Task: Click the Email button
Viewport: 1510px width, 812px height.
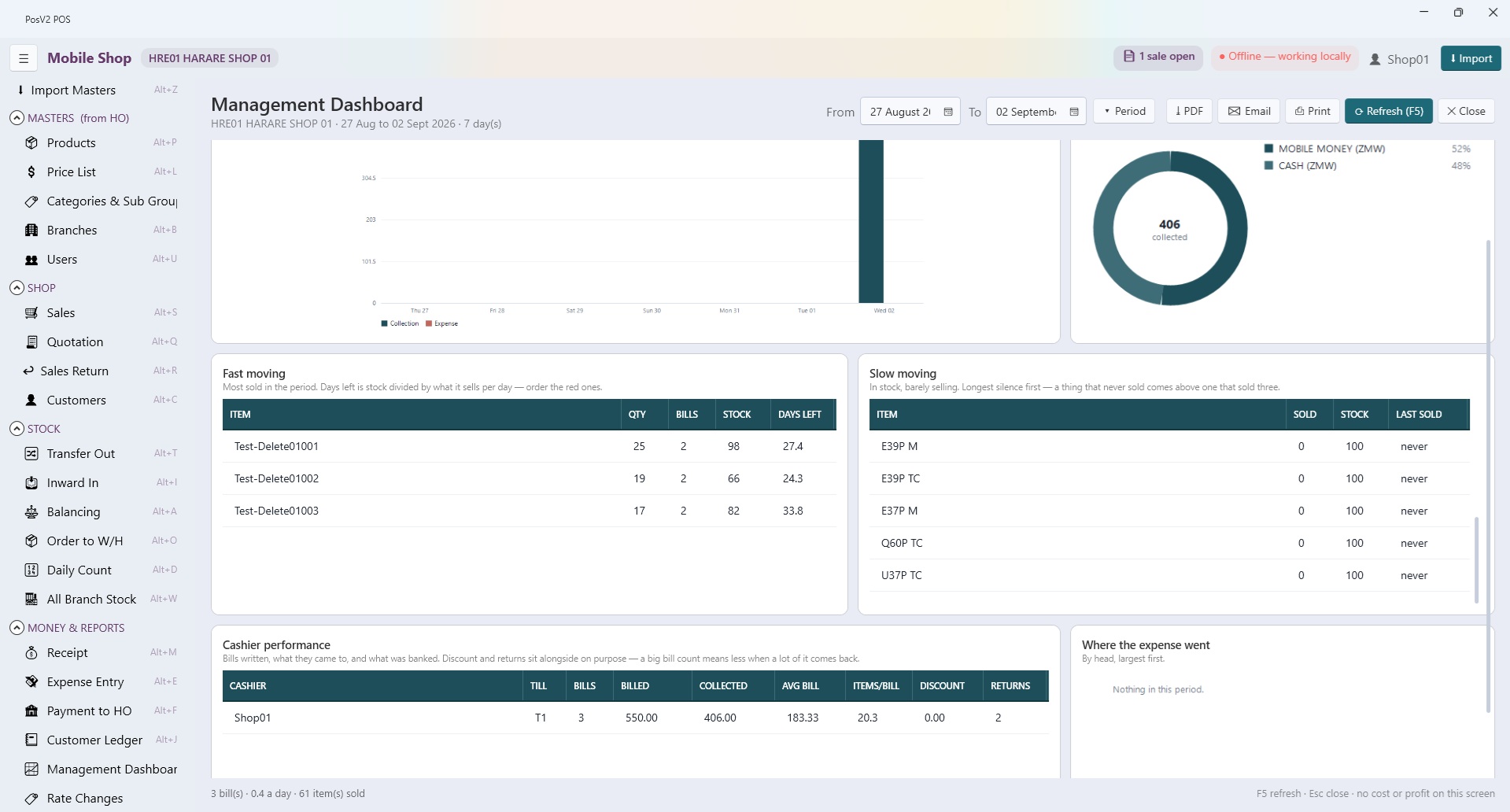Action: click(1250, 111)
